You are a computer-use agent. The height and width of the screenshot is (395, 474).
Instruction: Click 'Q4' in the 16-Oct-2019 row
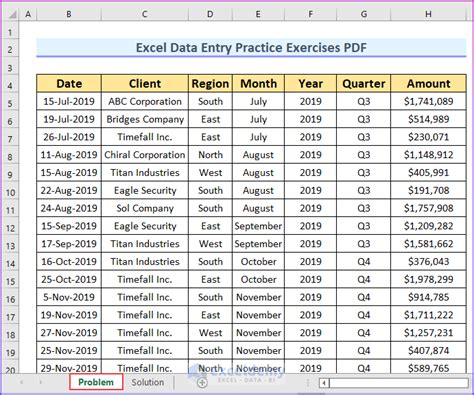pyautogui.click(x=363, y=262)
